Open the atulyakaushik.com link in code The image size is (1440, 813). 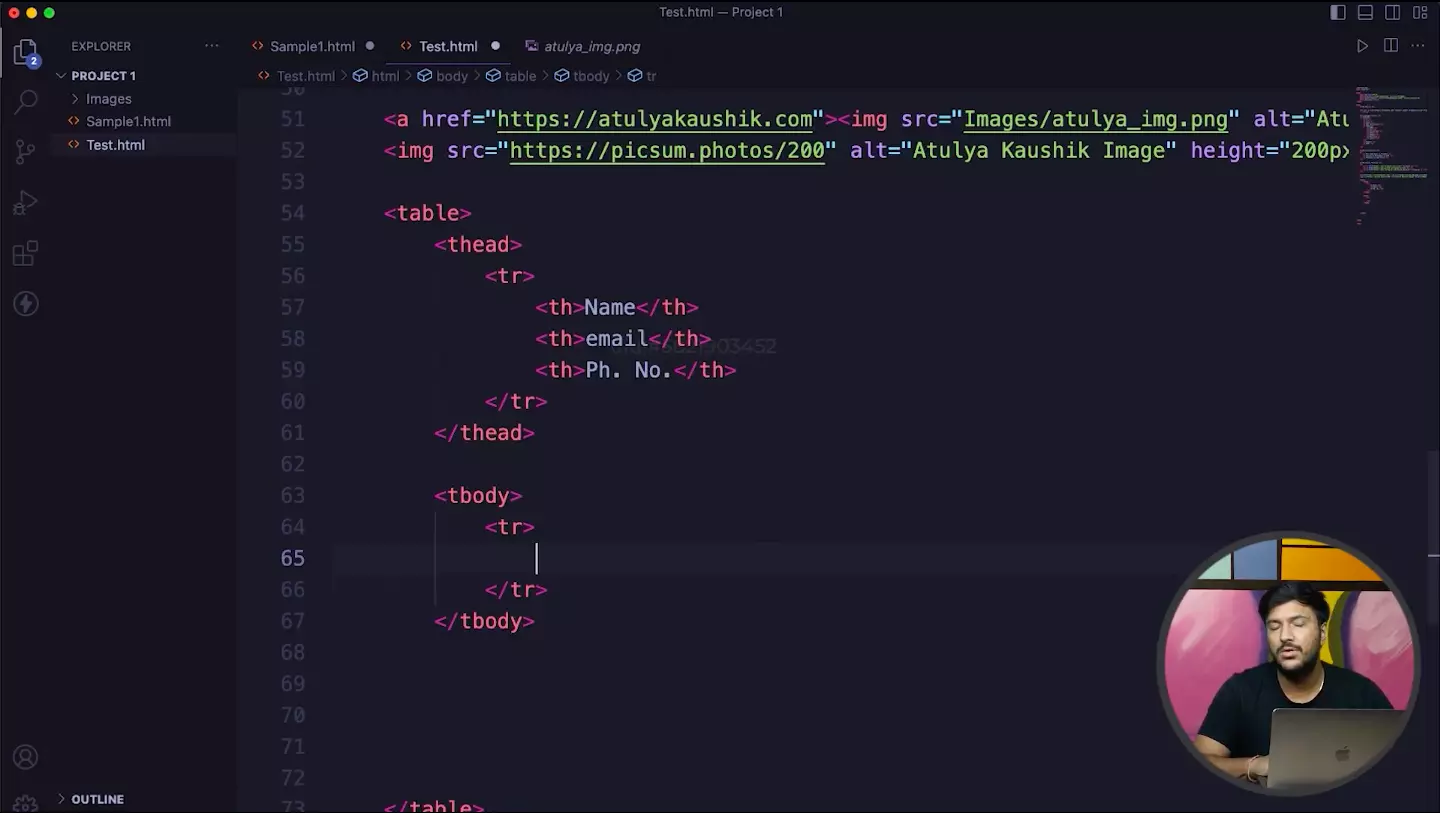click(654, 119)
